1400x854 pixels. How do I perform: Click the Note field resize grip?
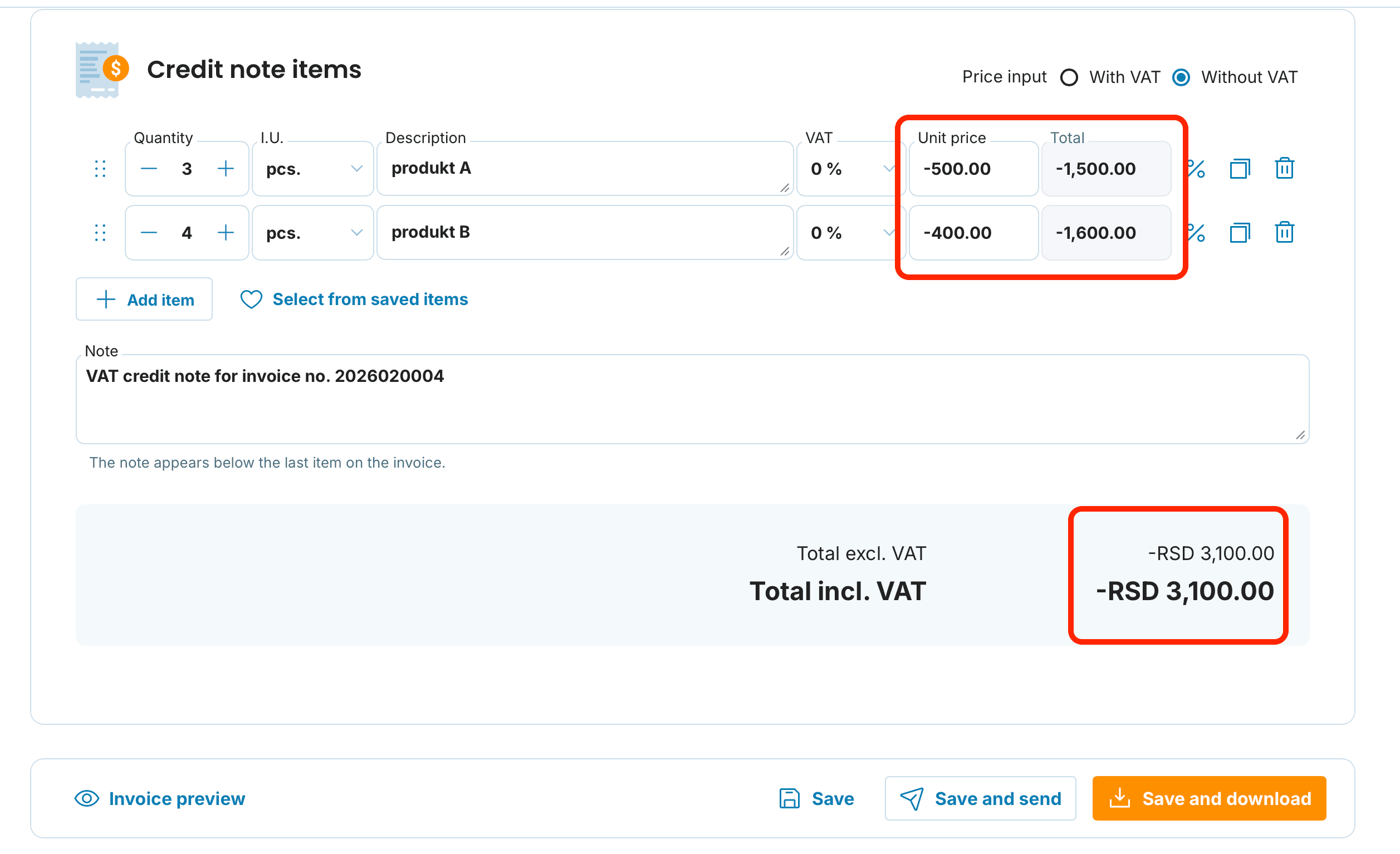(1300, 435)
